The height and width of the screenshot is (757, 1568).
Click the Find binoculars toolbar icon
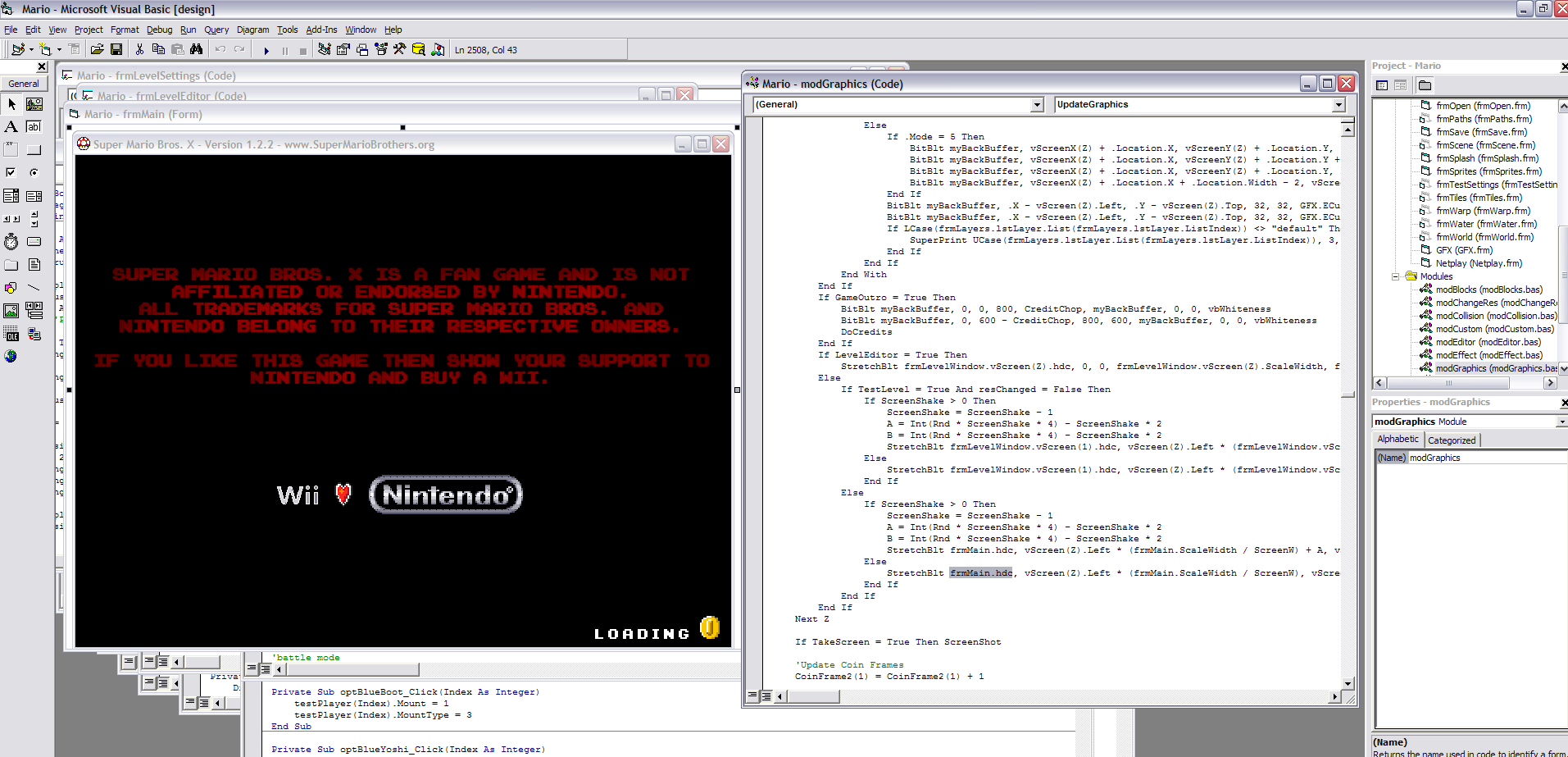[x=197, y=50]
